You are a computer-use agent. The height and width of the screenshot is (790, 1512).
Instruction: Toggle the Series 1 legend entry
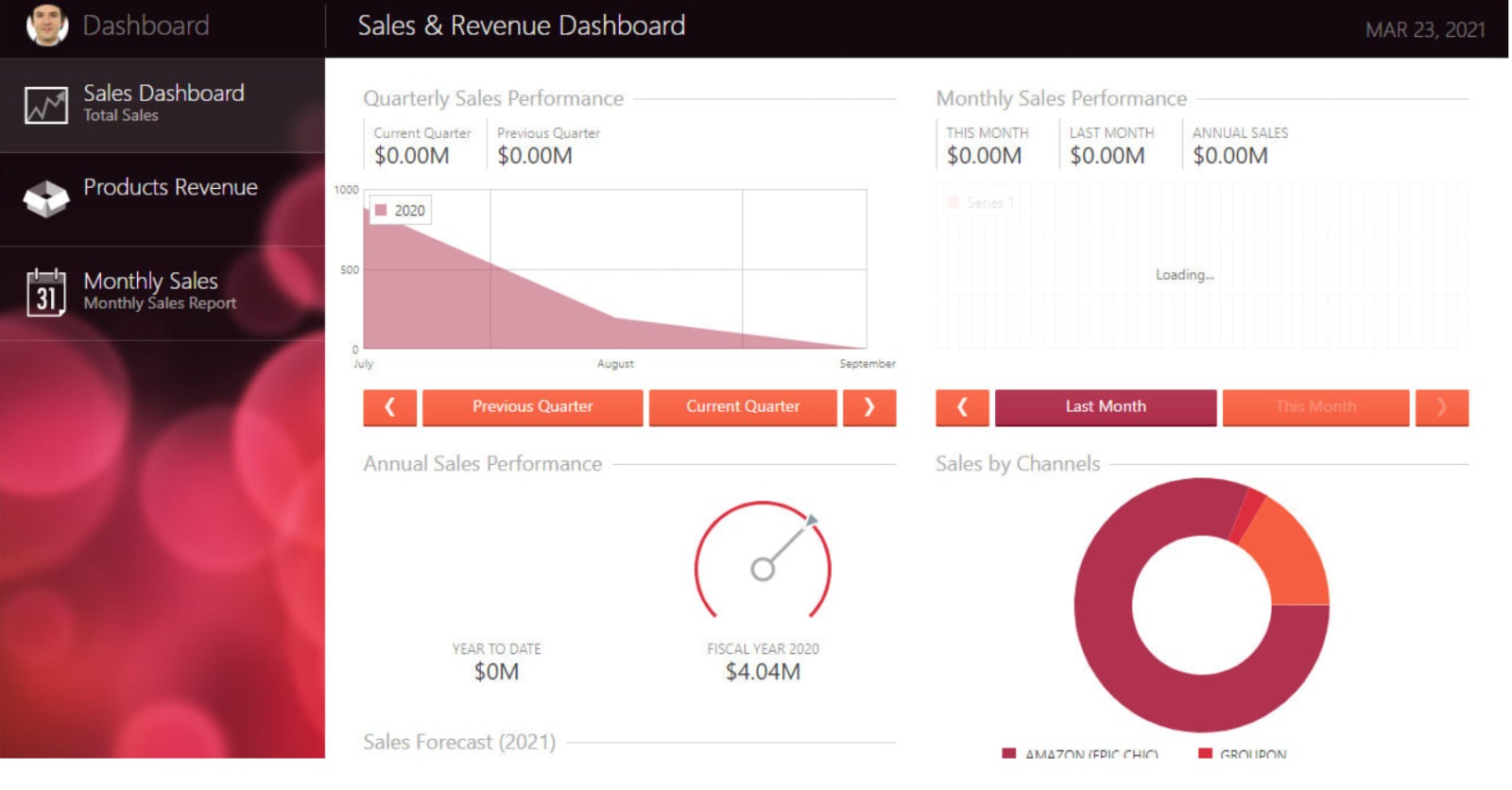[x=981, y=202]
